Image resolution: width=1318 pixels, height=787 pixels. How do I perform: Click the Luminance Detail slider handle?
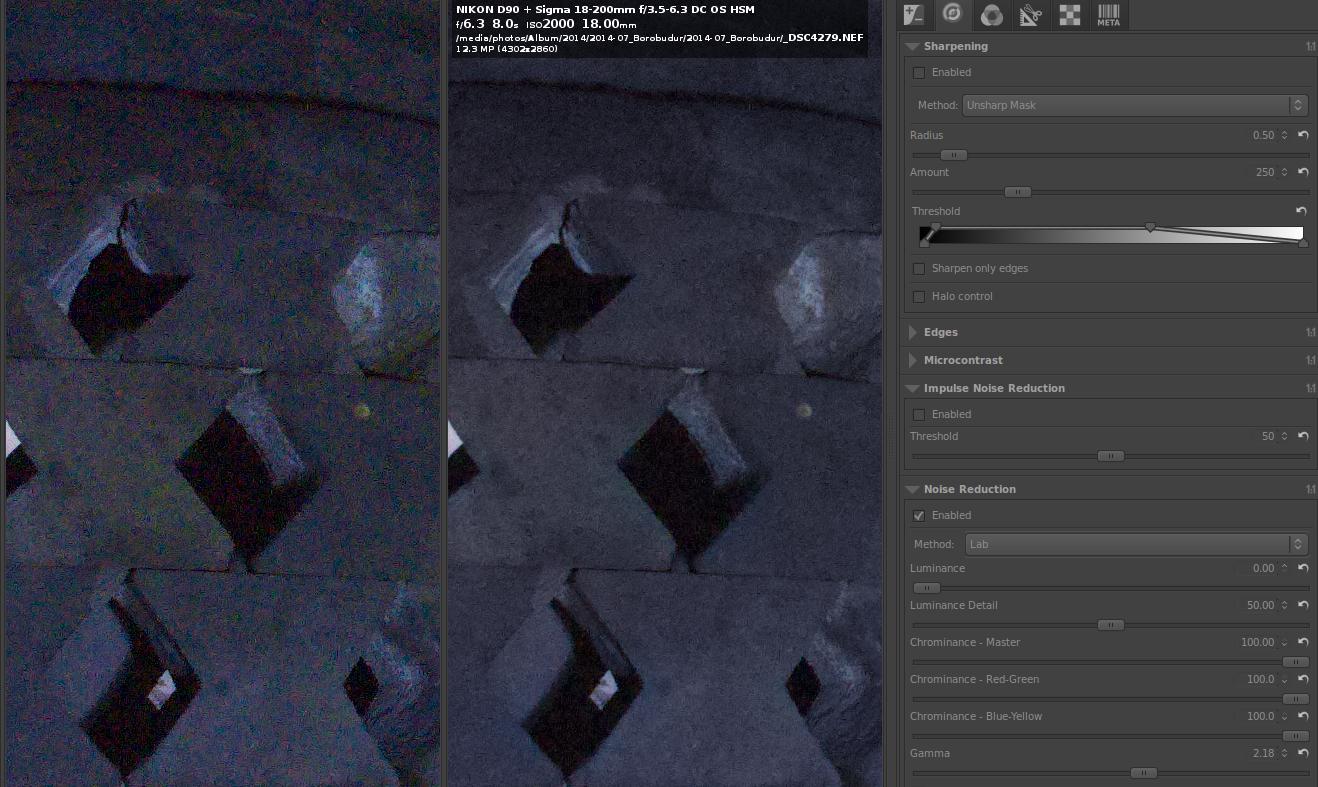[x=1111, y=625]
